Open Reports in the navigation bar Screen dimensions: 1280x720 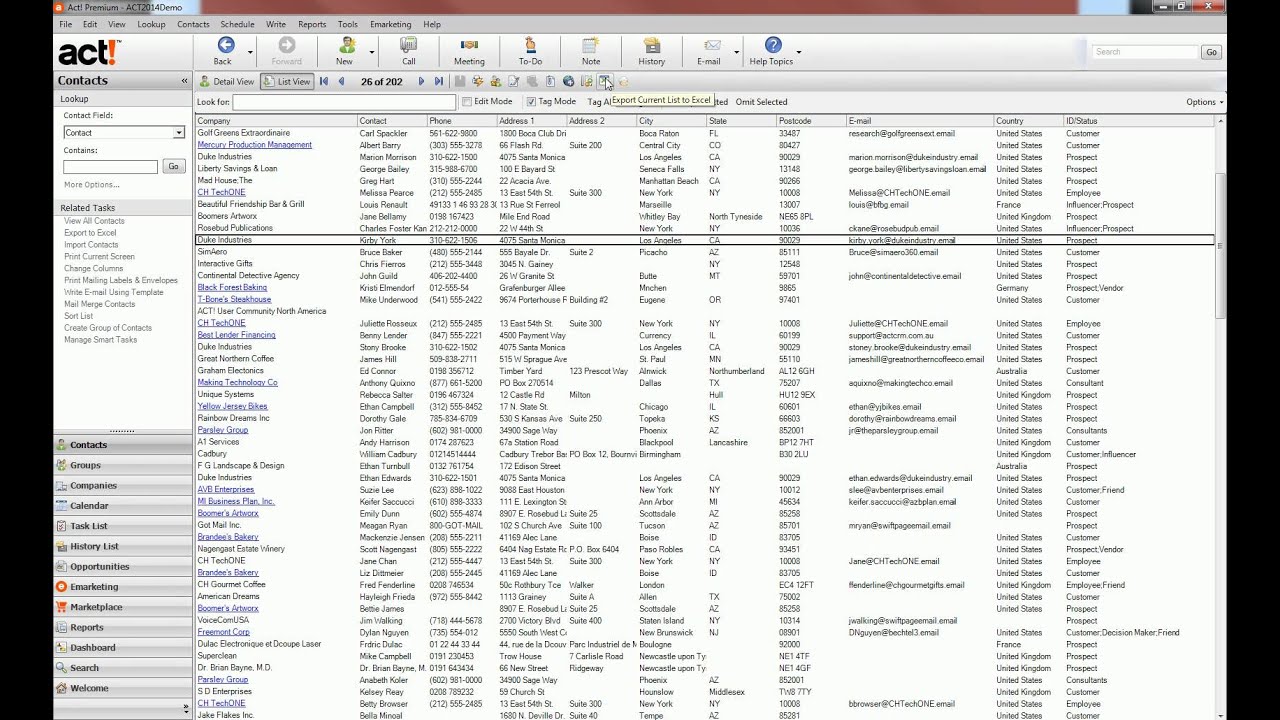click(122, 627)
